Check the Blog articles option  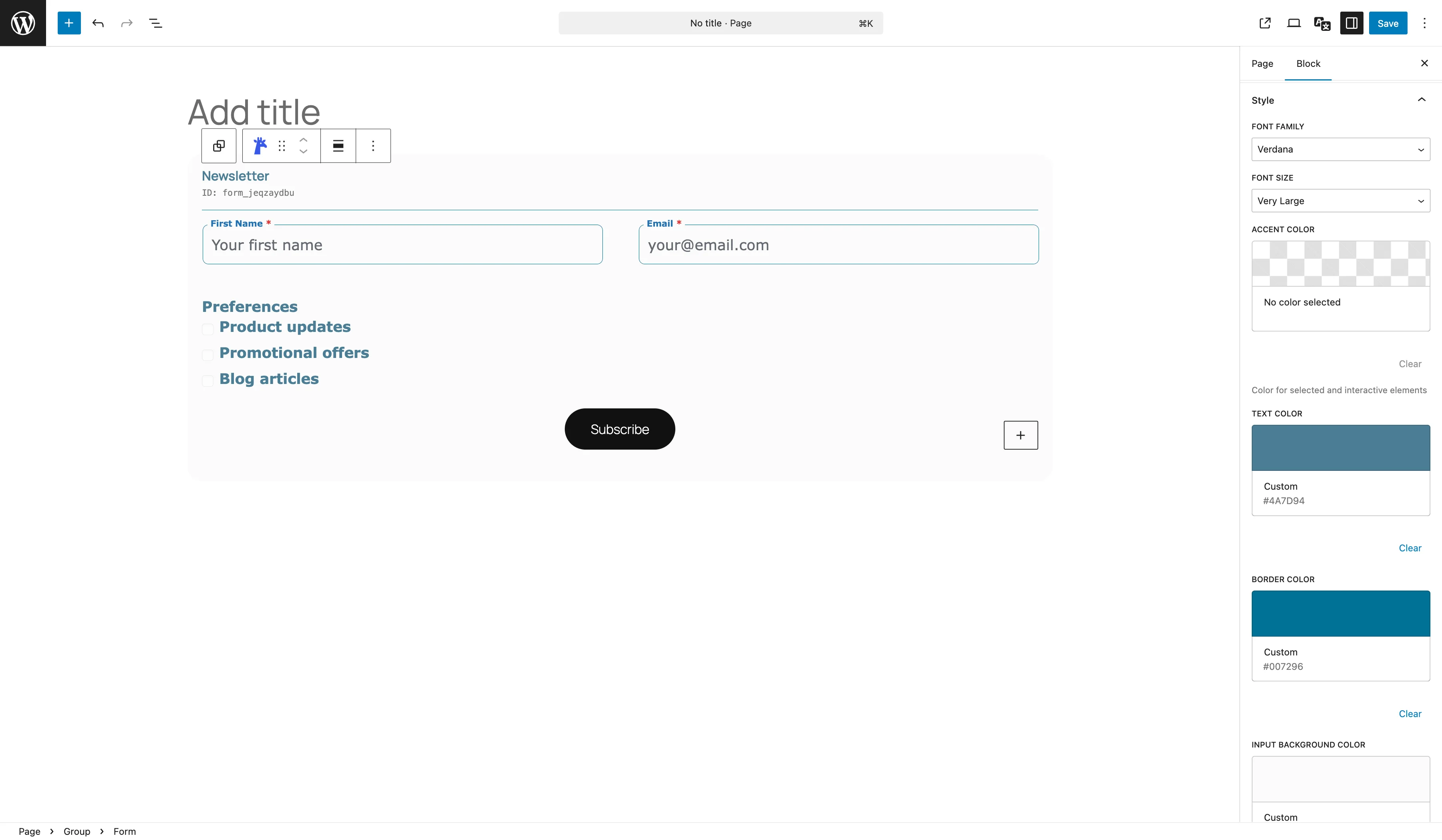(x=208, y=381)
